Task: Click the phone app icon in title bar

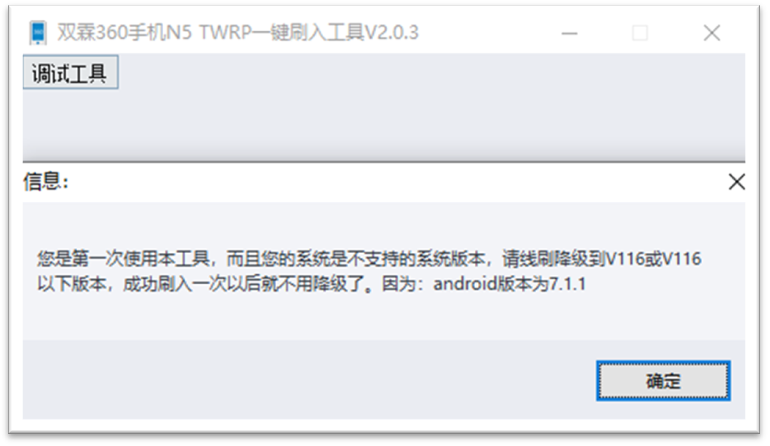Action: coord(38,33)
